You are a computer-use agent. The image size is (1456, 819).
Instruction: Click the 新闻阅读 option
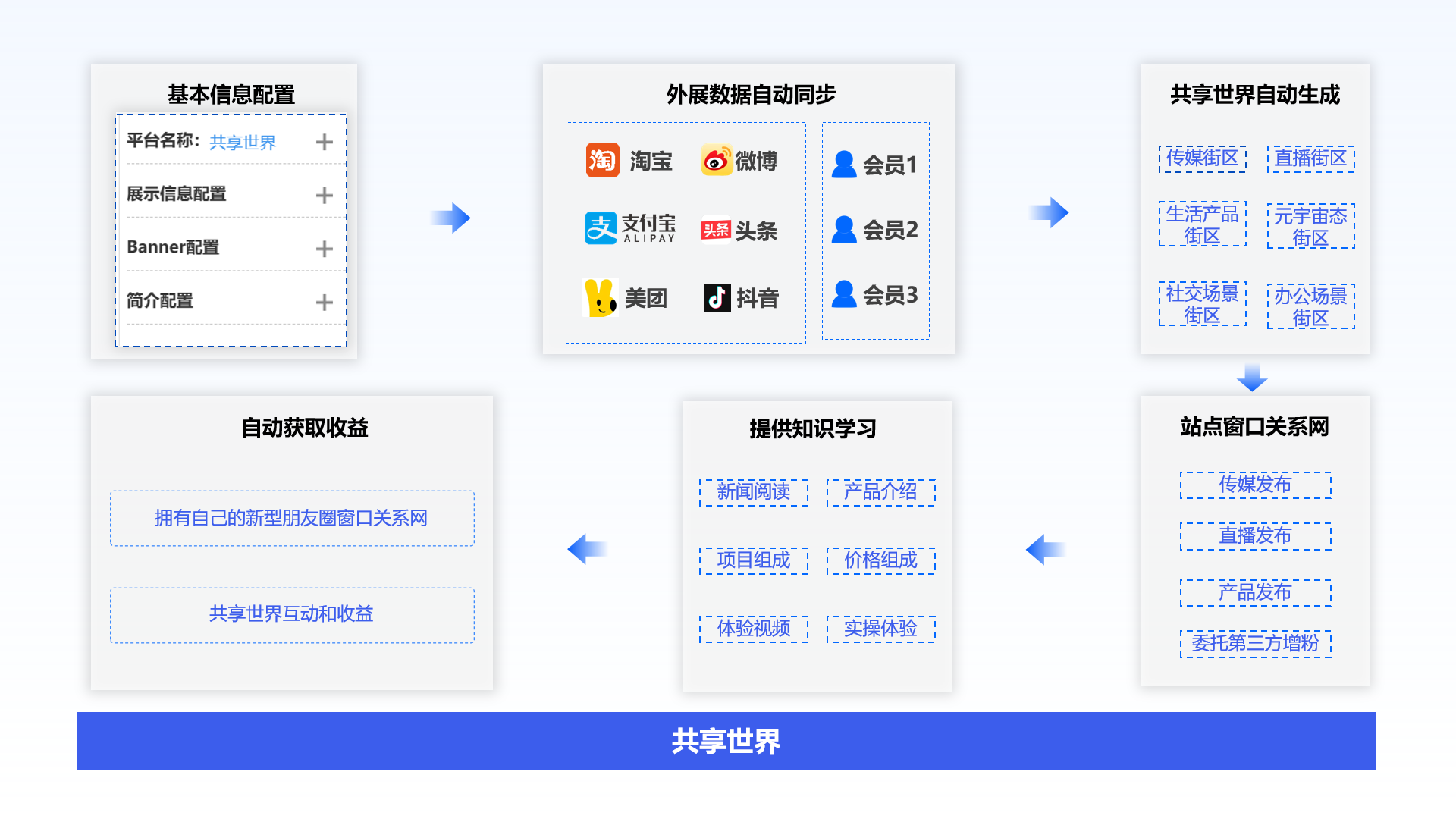click(x=753, y=492)
